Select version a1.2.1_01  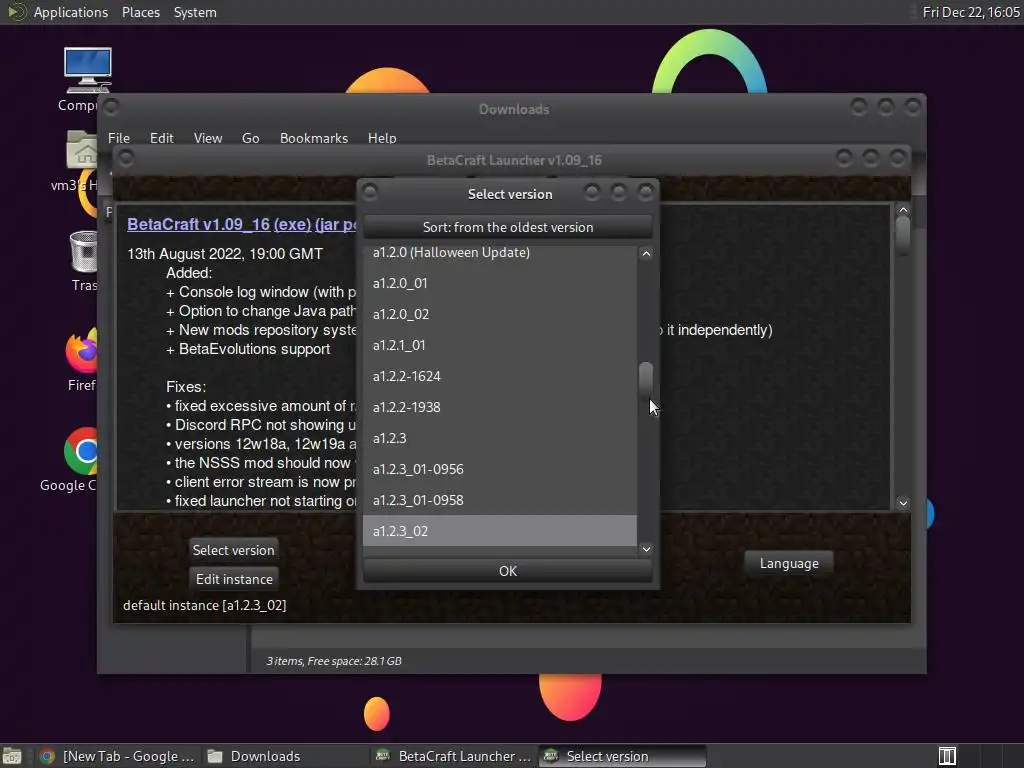click(500, 345)
